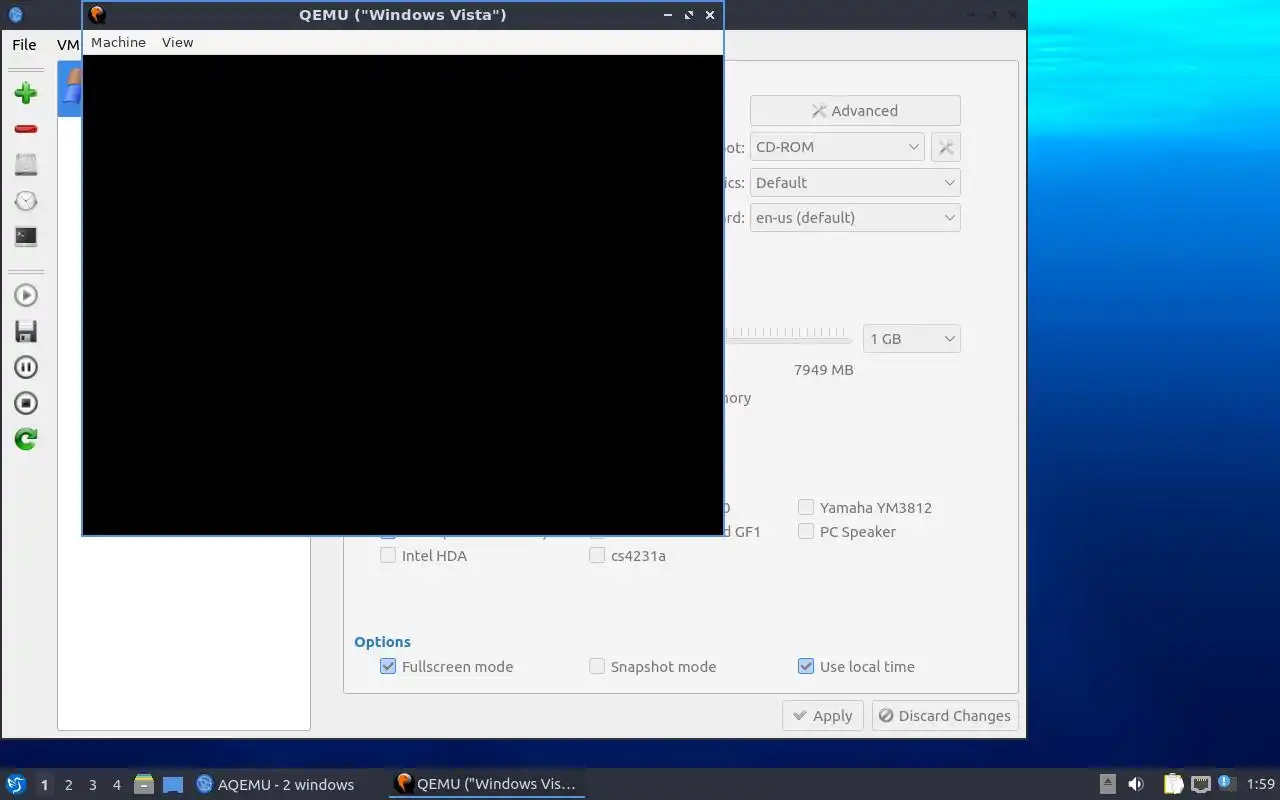Viewport: 1280px width, 800px height.
Task: Click the memory size slider track
Action: [x=787, y=339]
